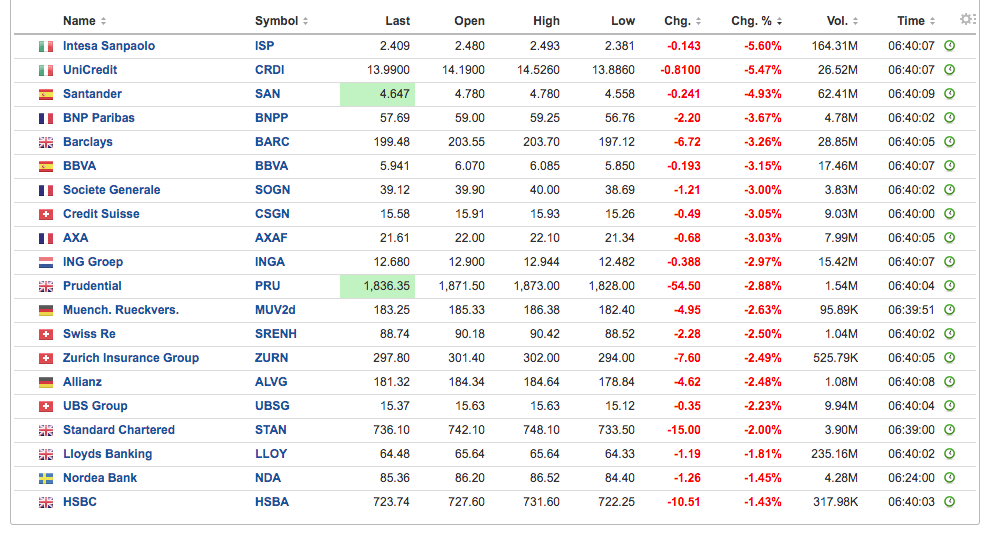Open the Muench. Rueckvers. stock link
Viewport: 991px width, 540px height.
point(121,310)
